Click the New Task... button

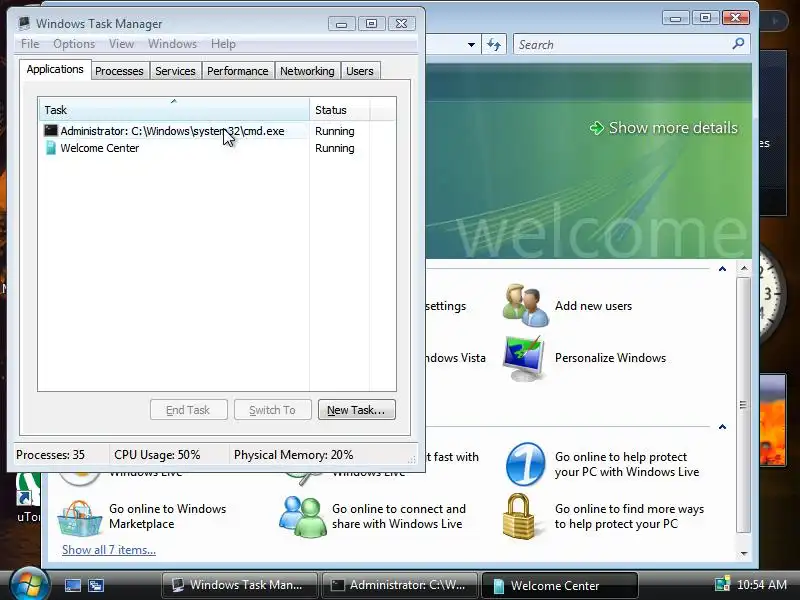click(x=357, y=410)
